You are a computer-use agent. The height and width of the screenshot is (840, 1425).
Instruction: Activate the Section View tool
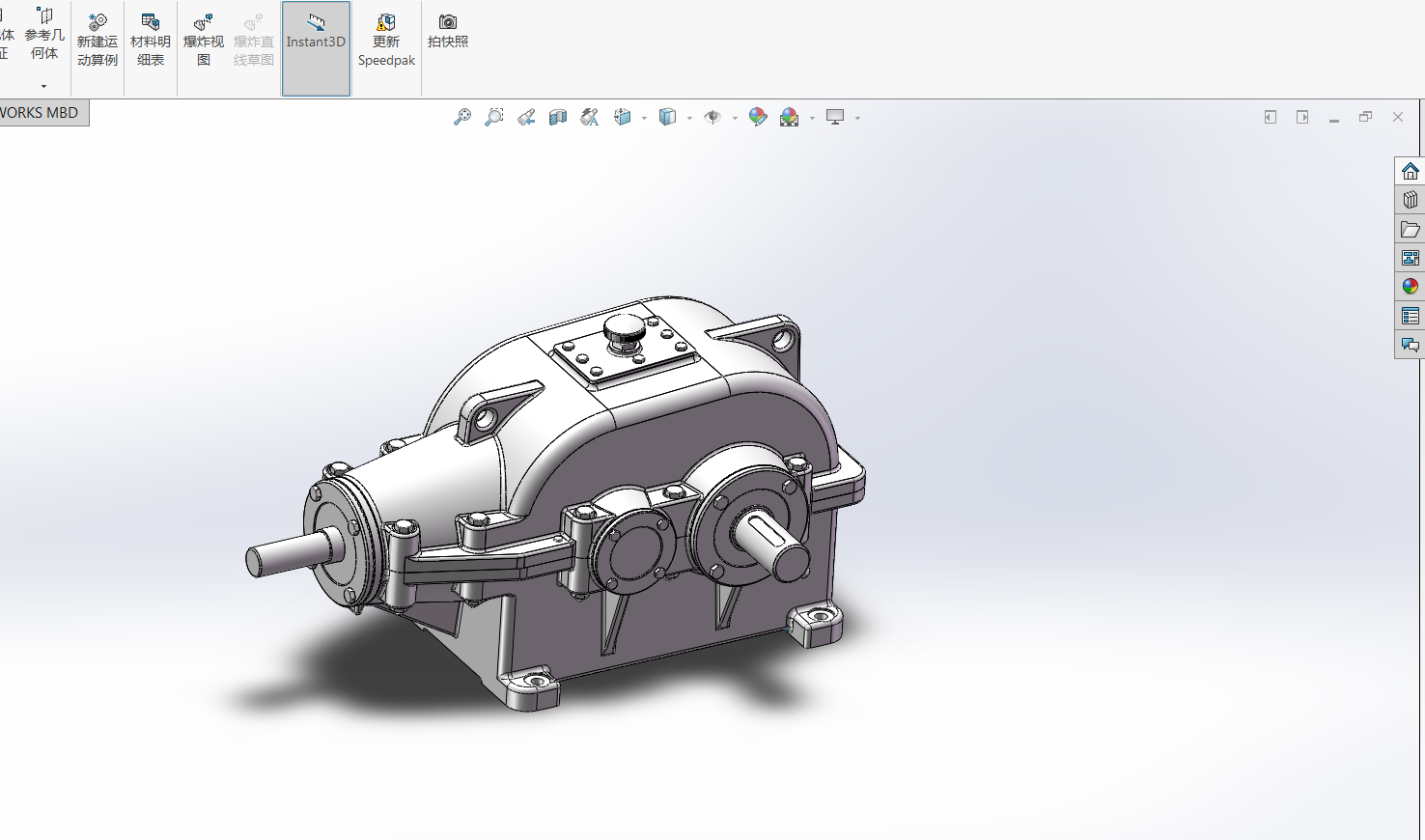tap(558, 117)
